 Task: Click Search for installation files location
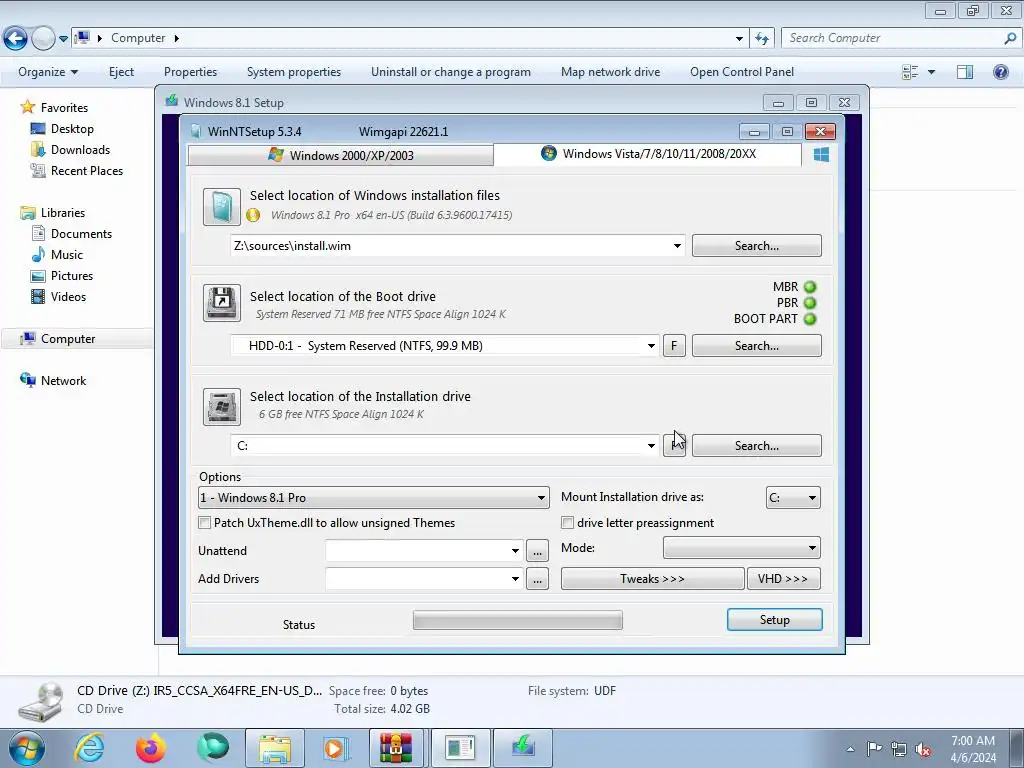click(x=757, y=246)
